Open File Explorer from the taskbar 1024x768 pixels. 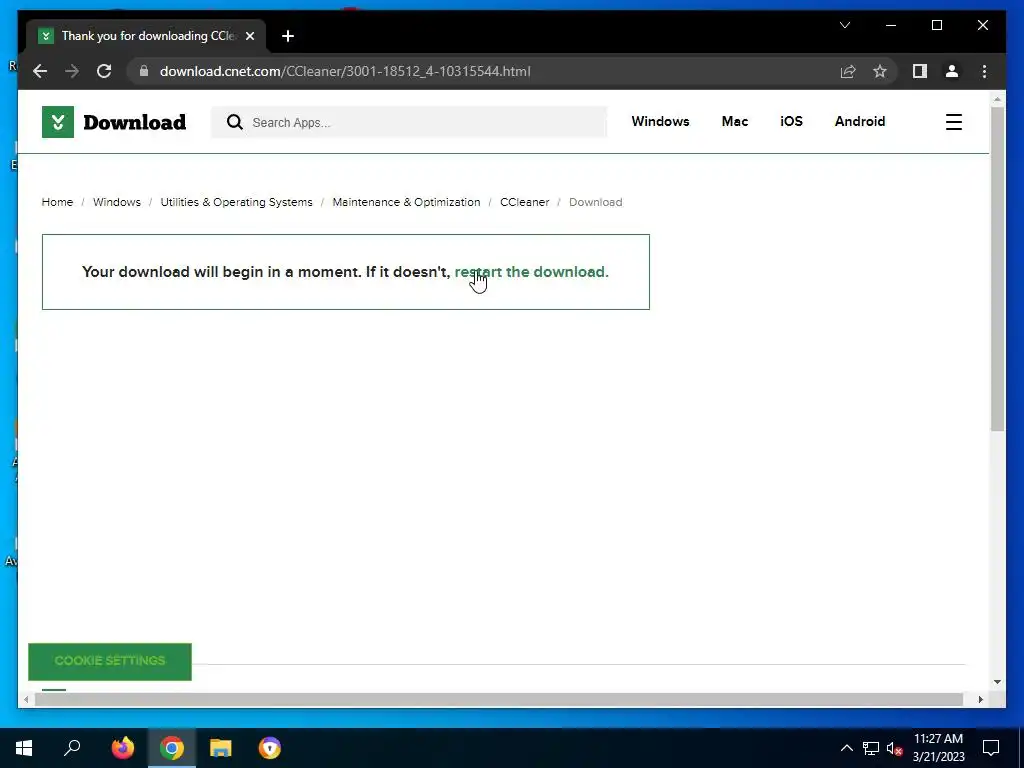click(x=221, y=748)
